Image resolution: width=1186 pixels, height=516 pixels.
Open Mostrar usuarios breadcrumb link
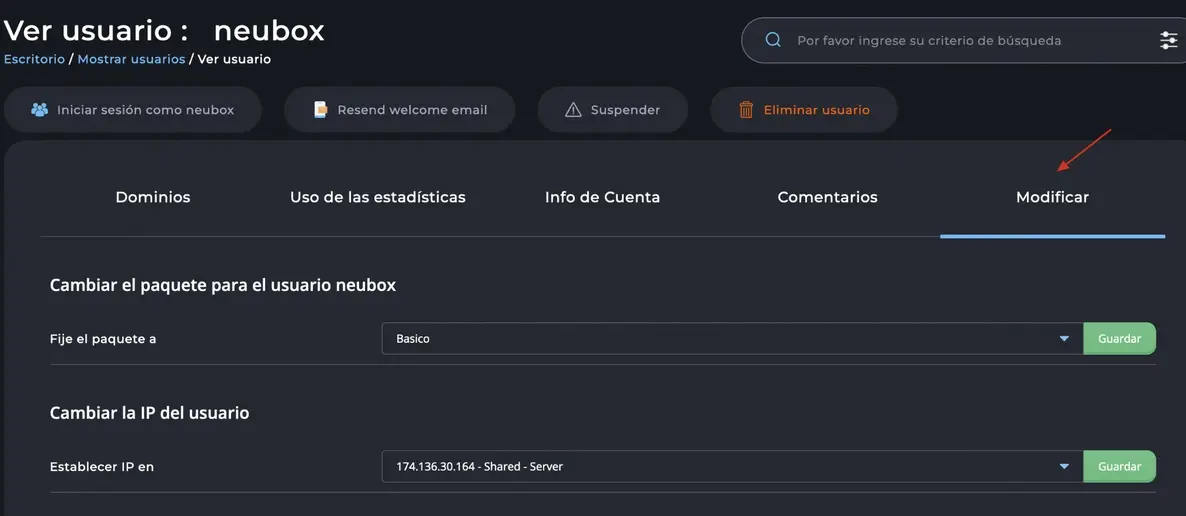click(131, 59)
